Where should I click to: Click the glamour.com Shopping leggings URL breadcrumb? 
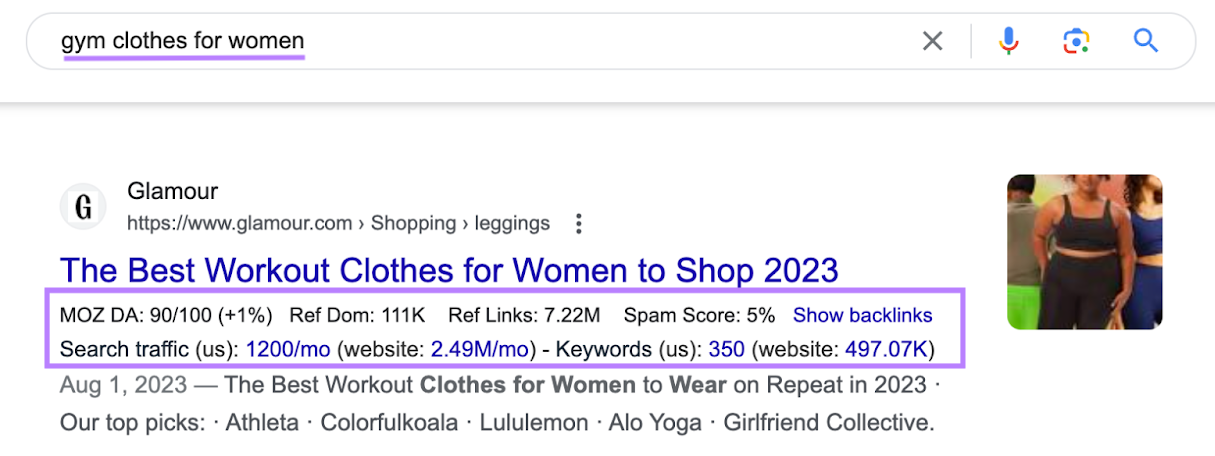click(x=338, y=223)
